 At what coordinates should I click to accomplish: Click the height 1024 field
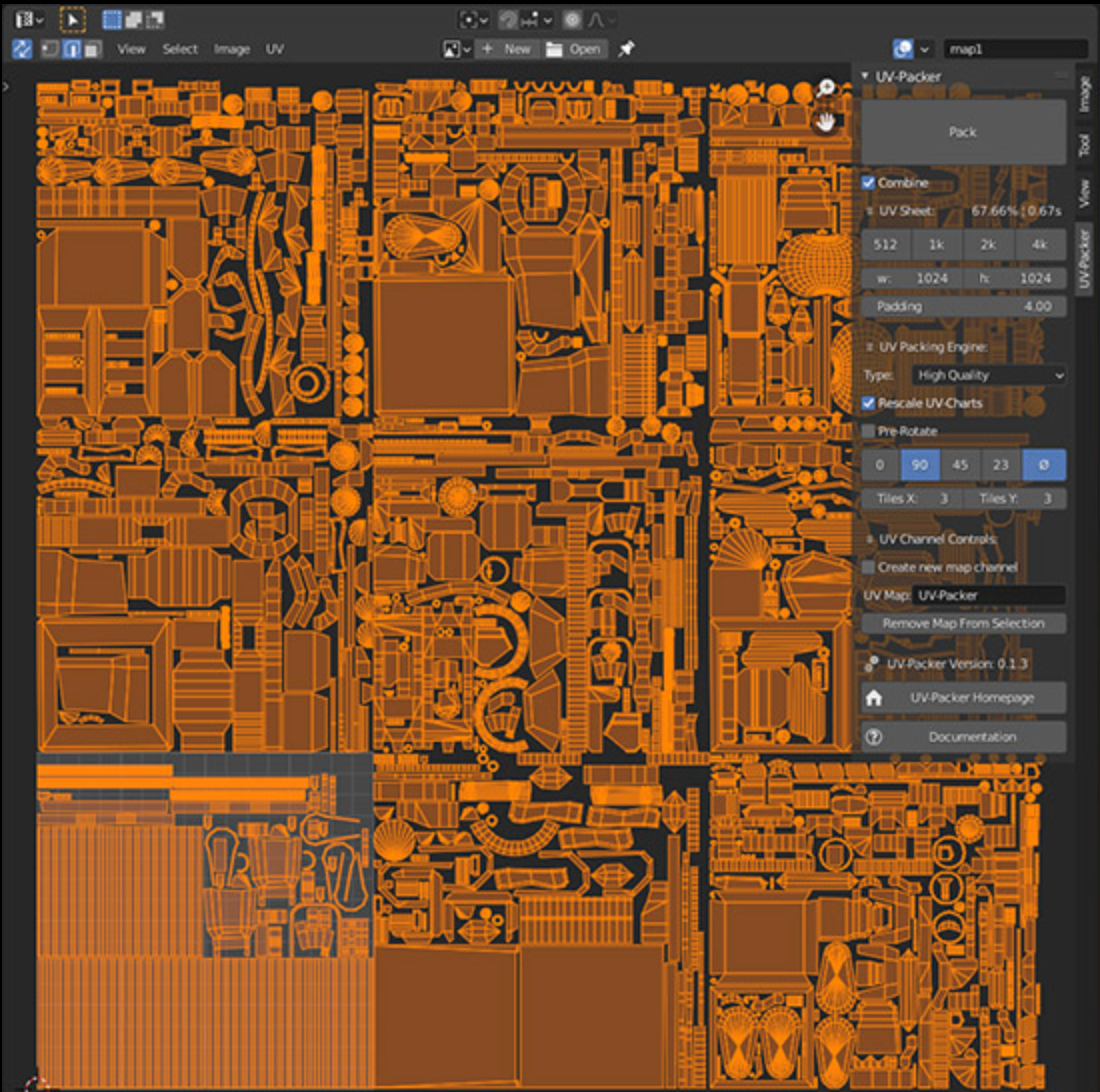tap(1015, 278)
